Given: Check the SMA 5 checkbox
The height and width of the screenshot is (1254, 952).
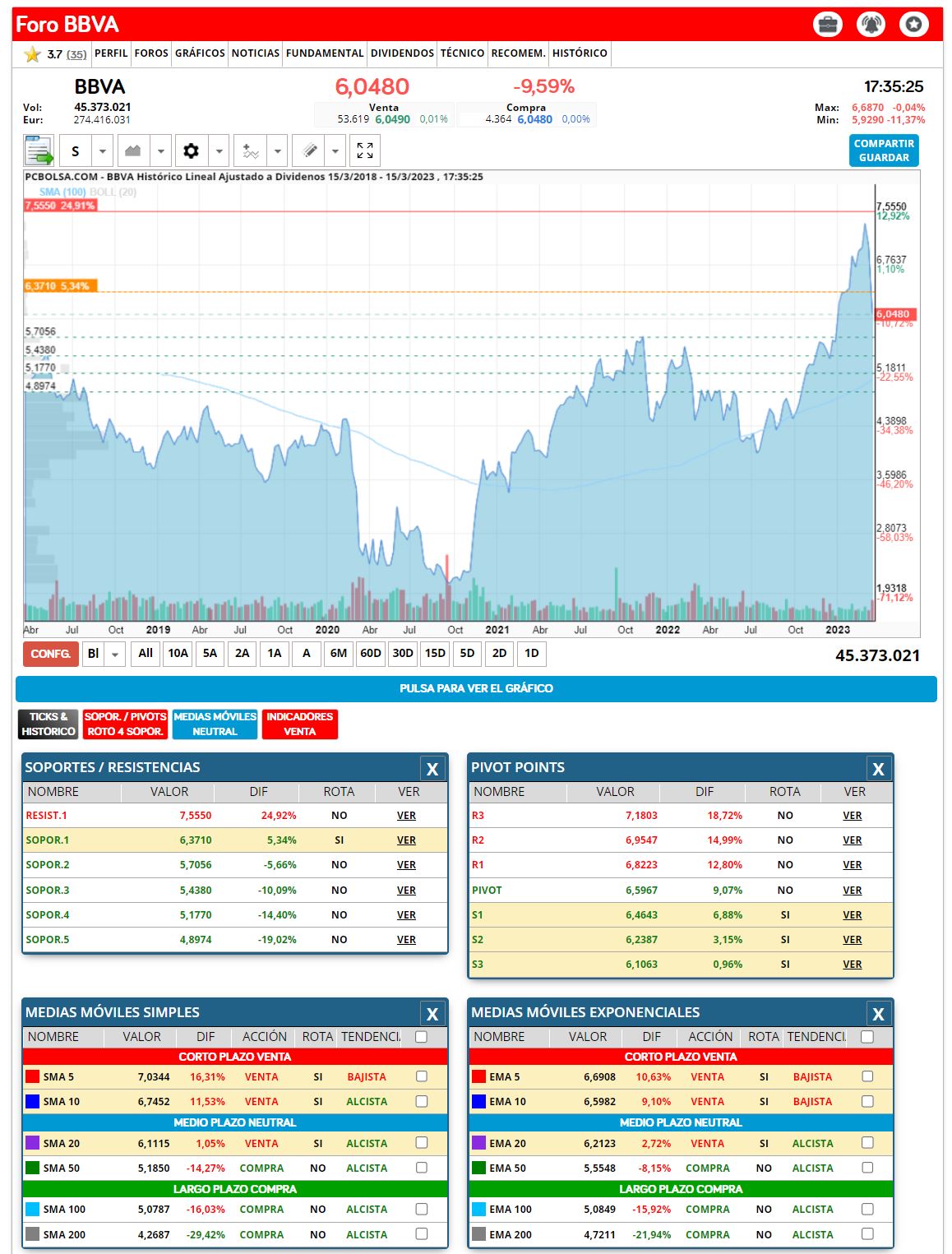Looking at the screenshot, I should [422, 1076].
